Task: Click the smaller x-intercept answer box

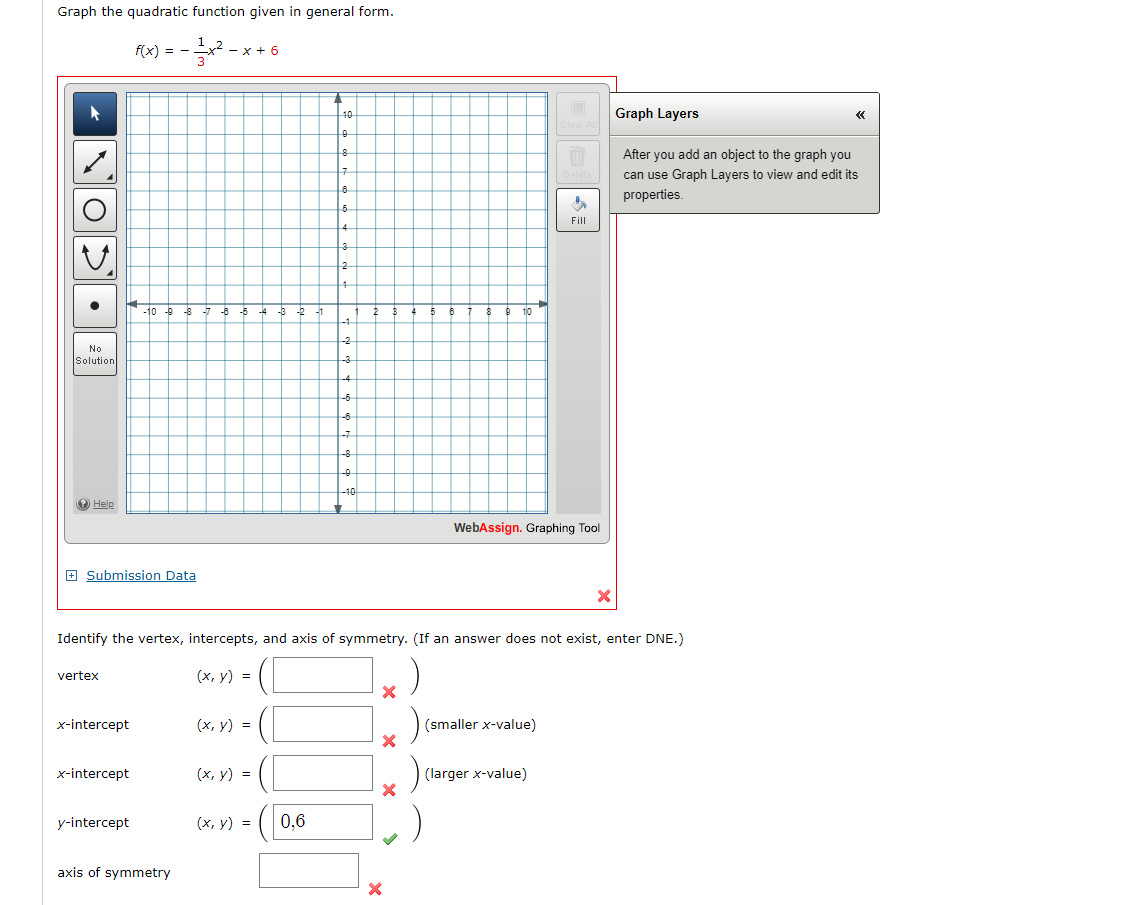Action: (321, 723)
